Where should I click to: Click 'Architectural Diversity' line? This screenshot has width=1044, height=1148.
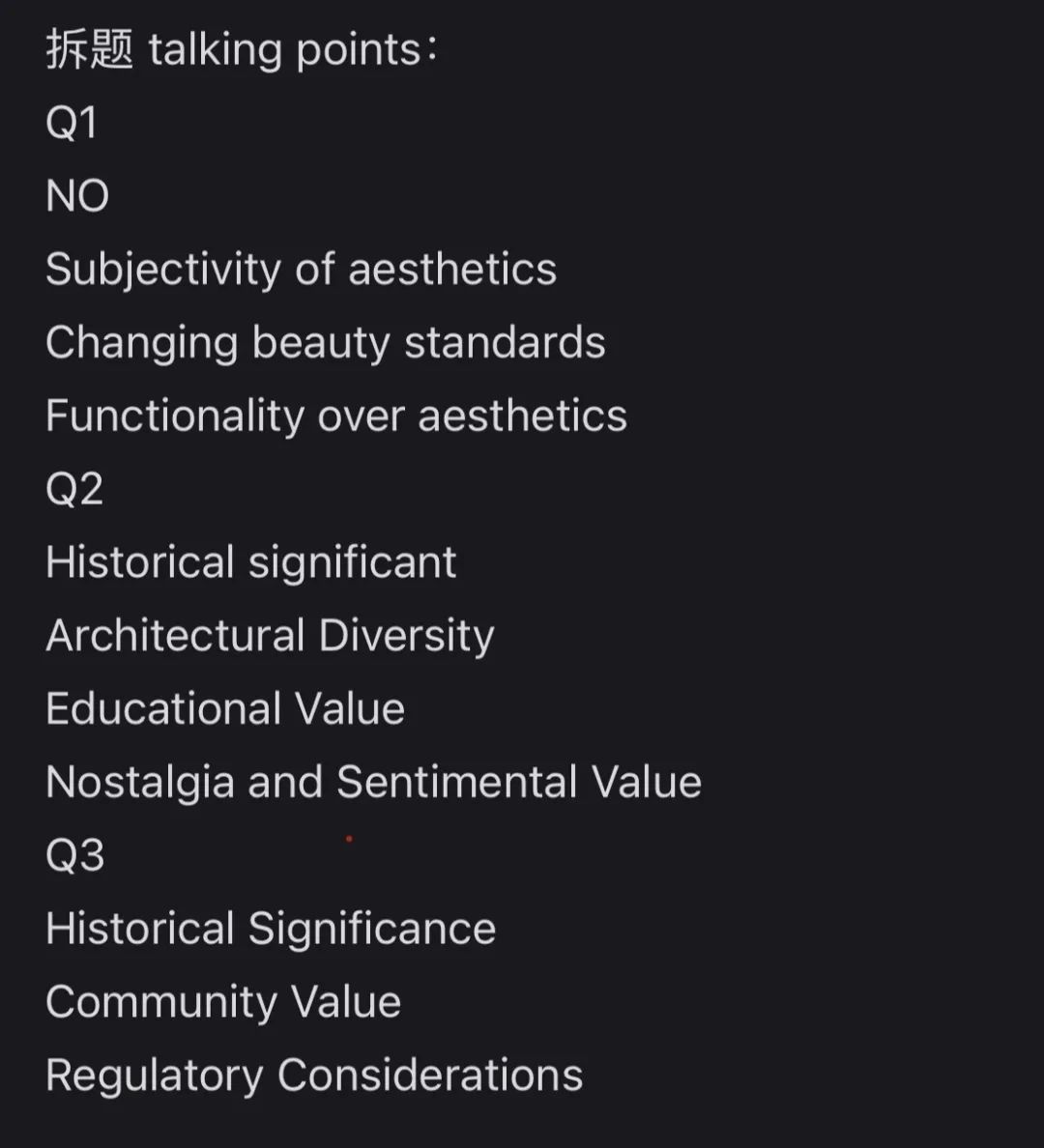[270, 636]
